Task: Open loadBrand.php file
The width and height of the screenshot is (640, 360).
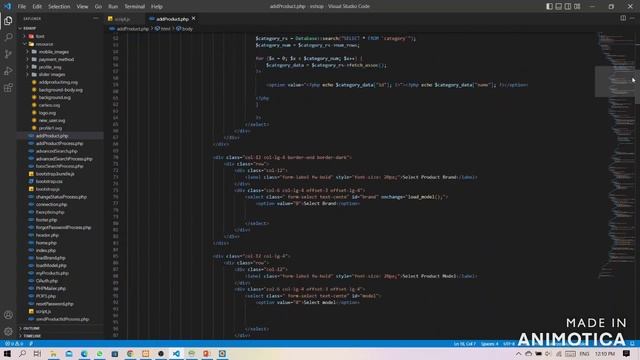Action: tap(51, 258)
